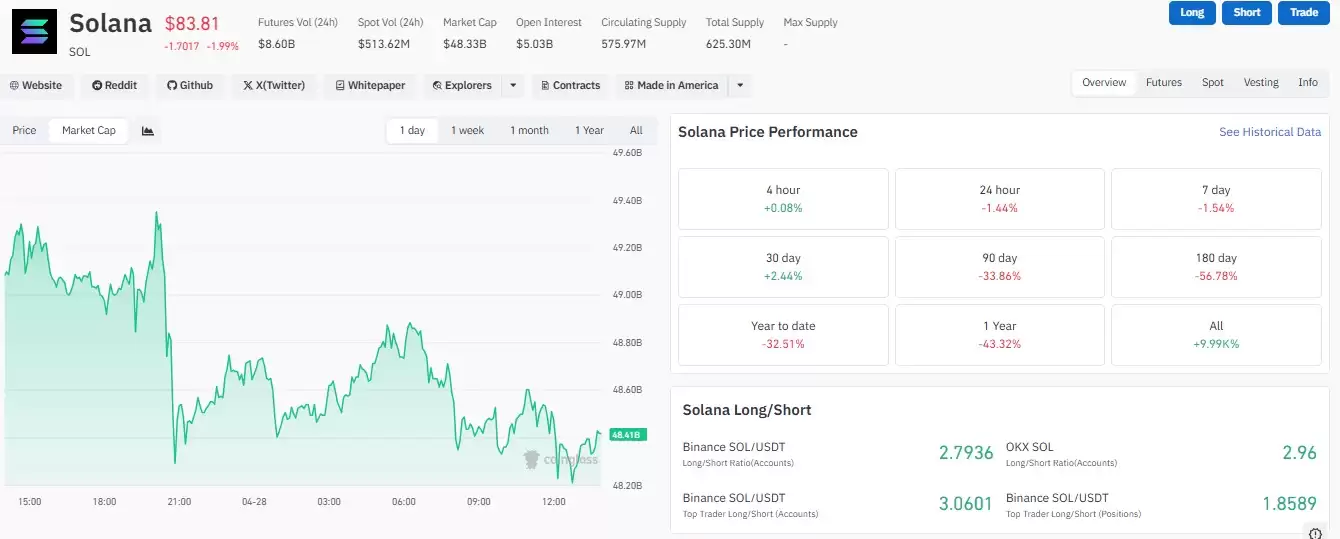Open Solana's Reddit page
The width and height of the screenshot is (1340, 539).
(115, 86)
